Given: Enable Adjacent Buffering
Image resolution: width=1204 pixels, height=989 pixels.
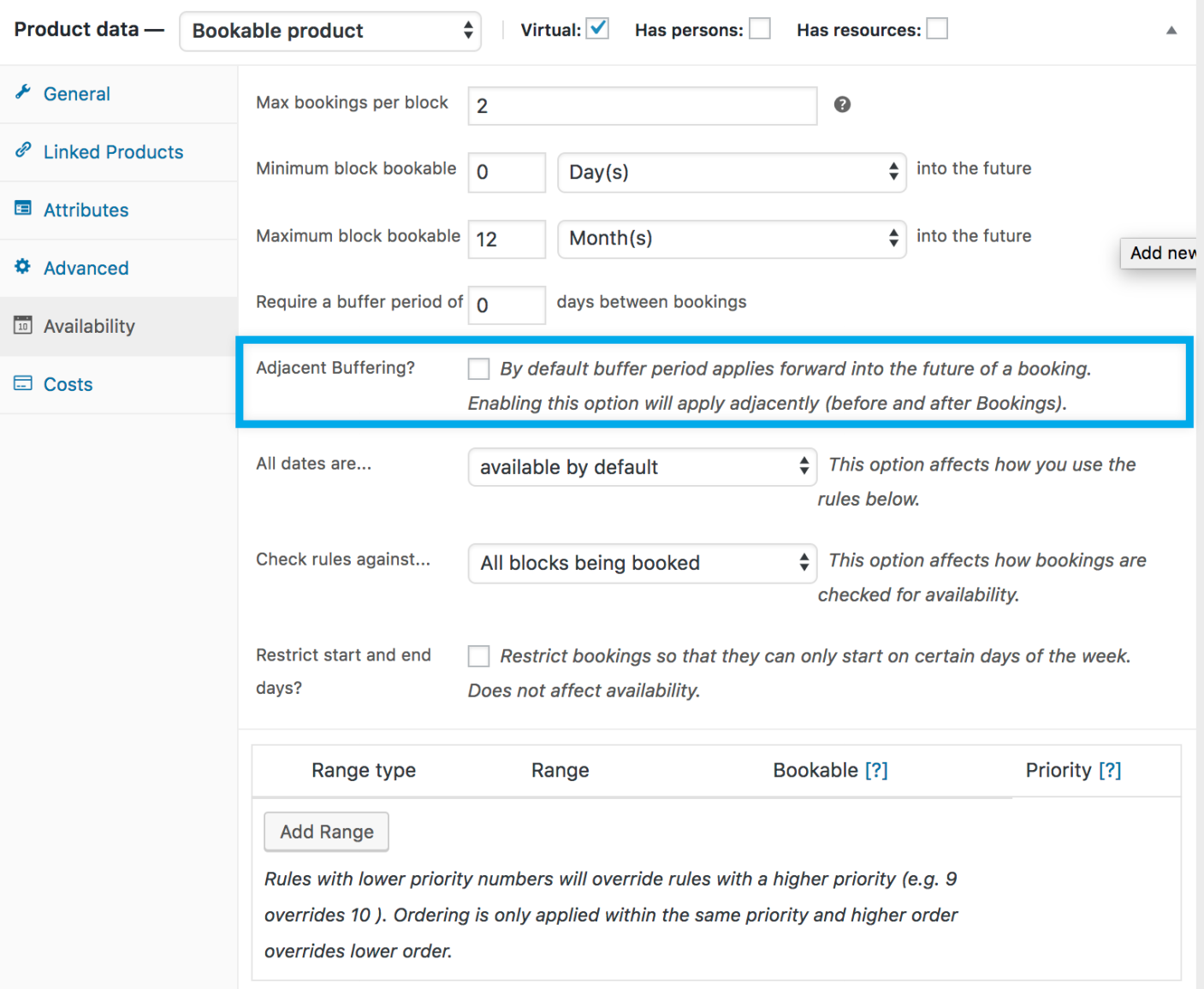Looking at the screenshot, I should (478, 368).
